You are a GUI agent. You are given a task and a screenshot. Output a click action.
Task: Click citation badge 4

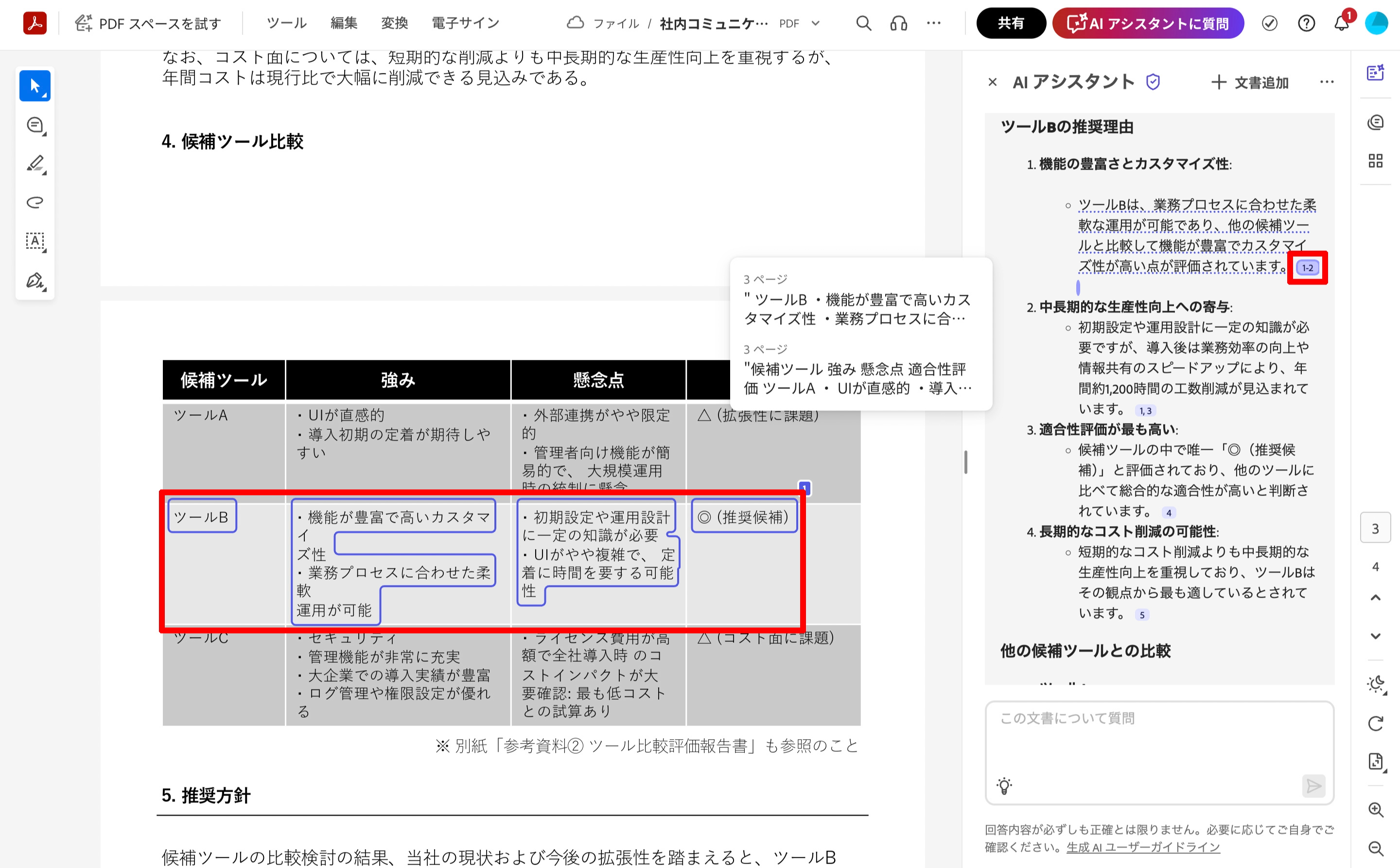pos(1169,513)
